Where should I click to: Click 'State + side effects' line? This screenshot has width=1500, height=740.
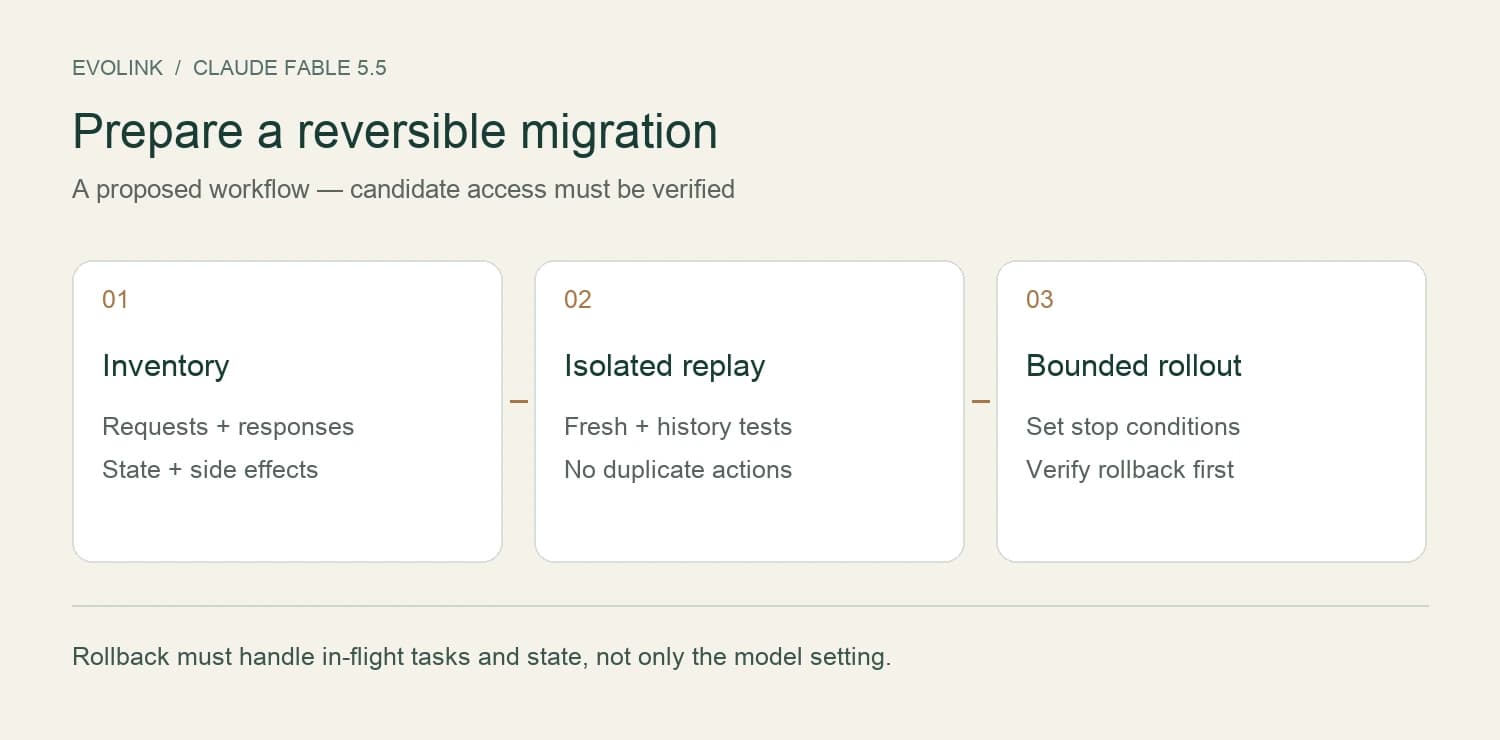(210, 470)
